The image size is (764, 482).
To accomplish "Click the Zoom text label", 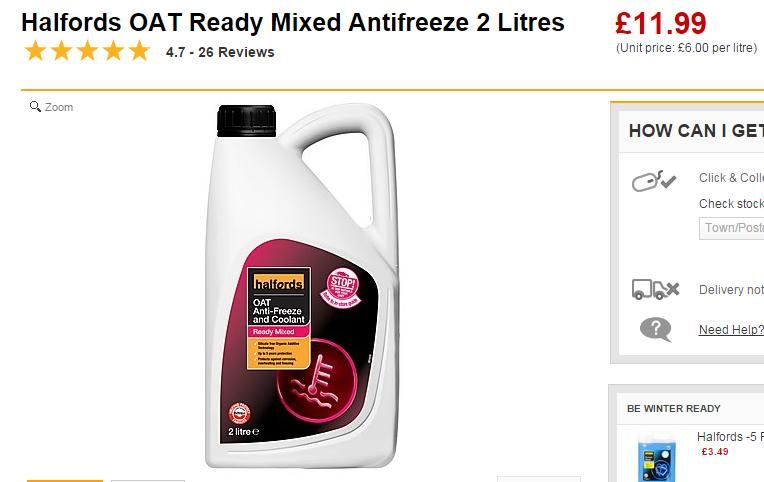I will tap(59, 107).
